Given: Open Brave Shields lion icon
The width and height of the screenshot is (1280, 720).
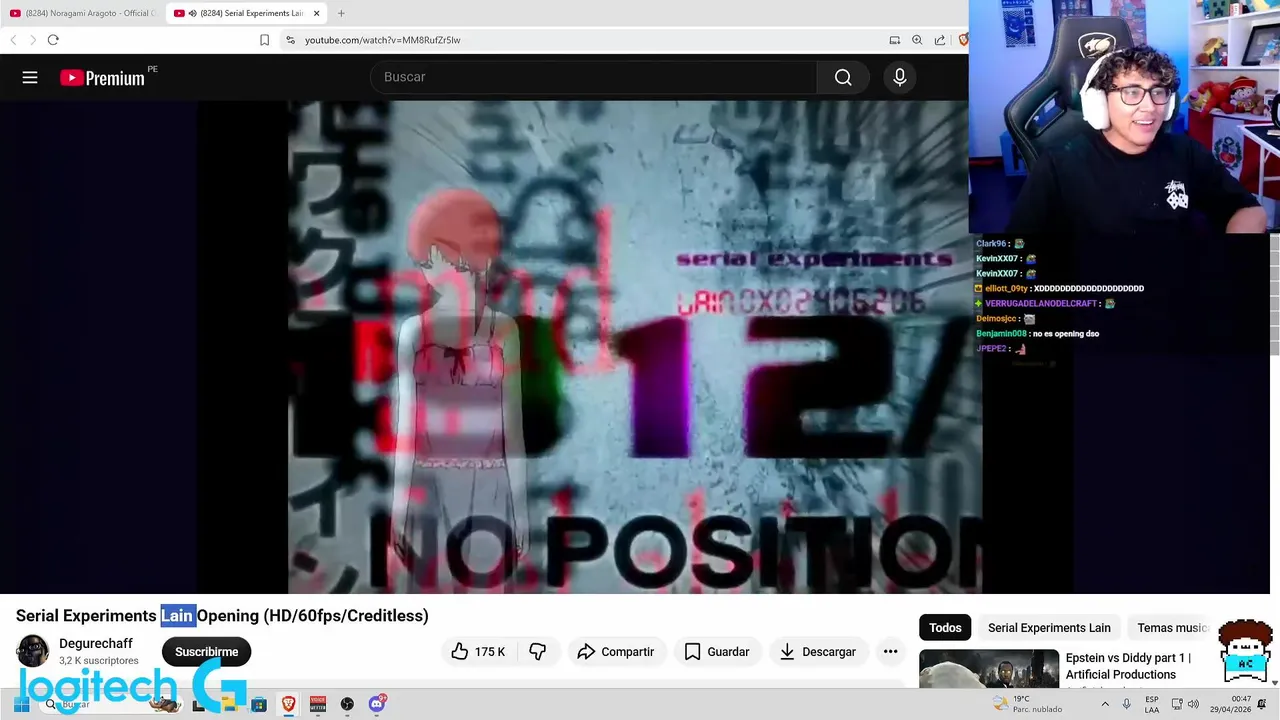Looking at the screenshot, I should (962, 40).
